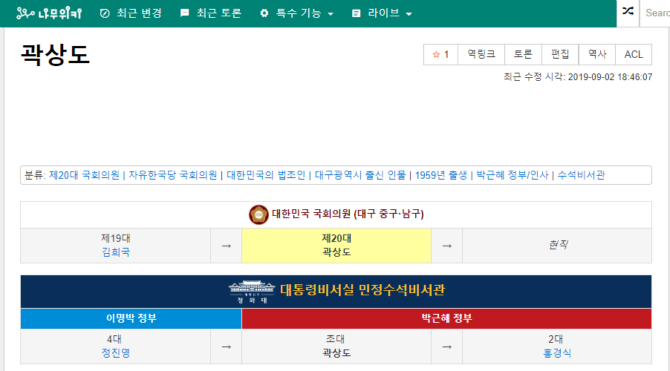The image size is (670, 371).
Task: Click the 초대 곽상도 cell
Action: click(336, 346)
